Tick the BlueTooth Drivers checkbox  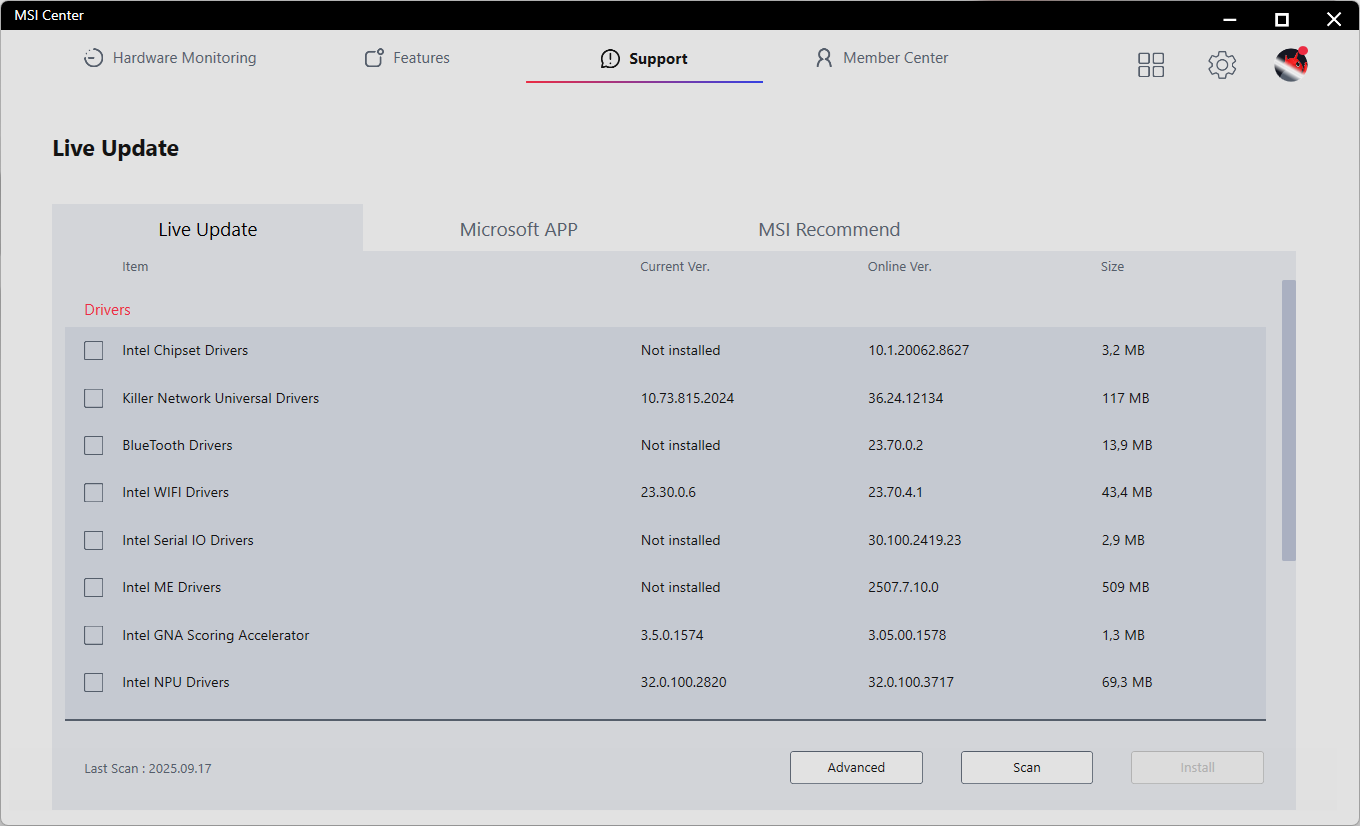(x=93, y=445)
